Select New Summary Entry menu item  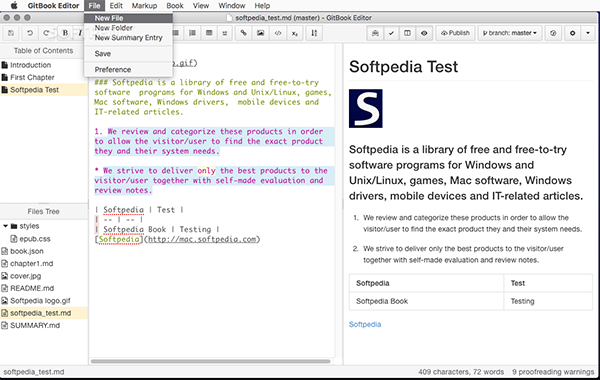(x=128, y=38)
